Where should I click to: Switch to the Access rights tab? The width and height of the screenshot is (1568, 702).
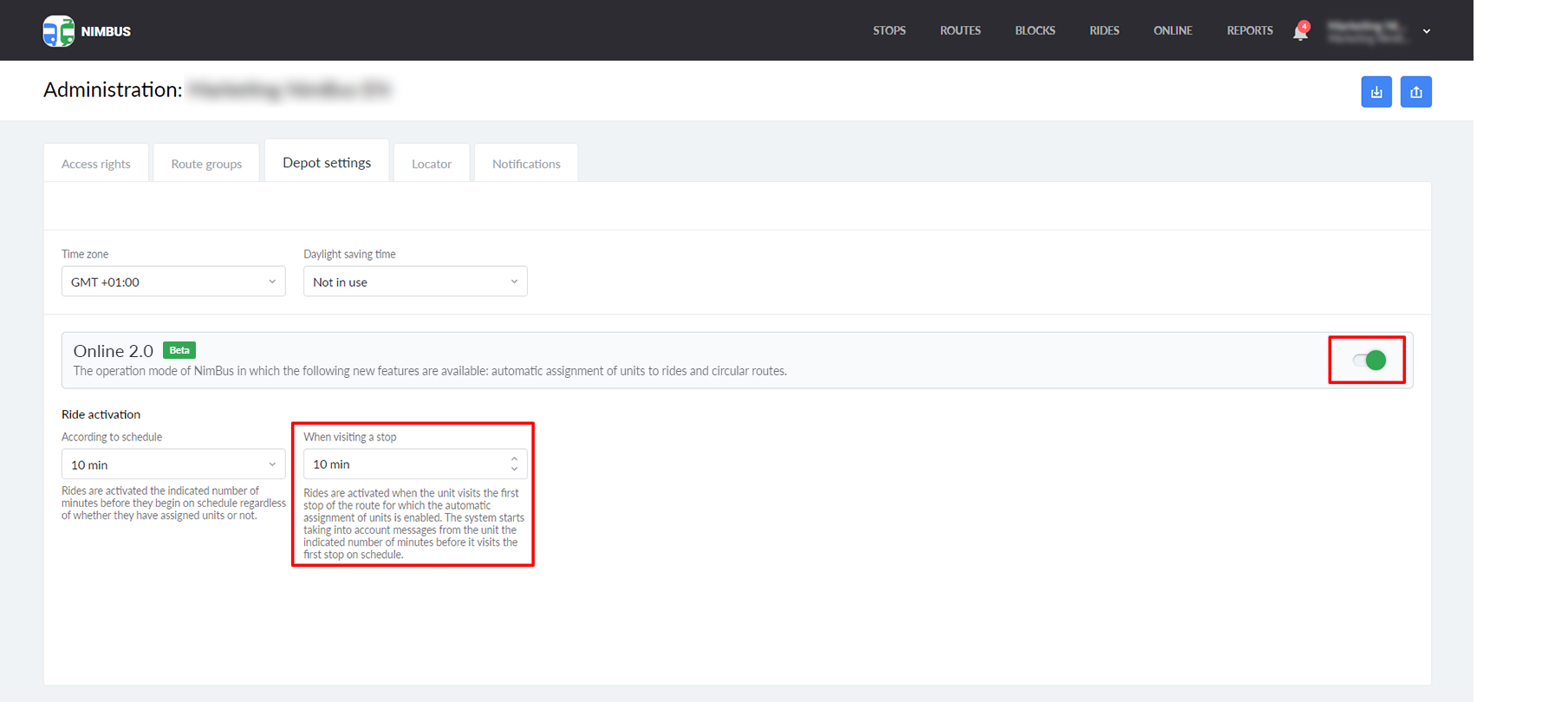[96, 164]
